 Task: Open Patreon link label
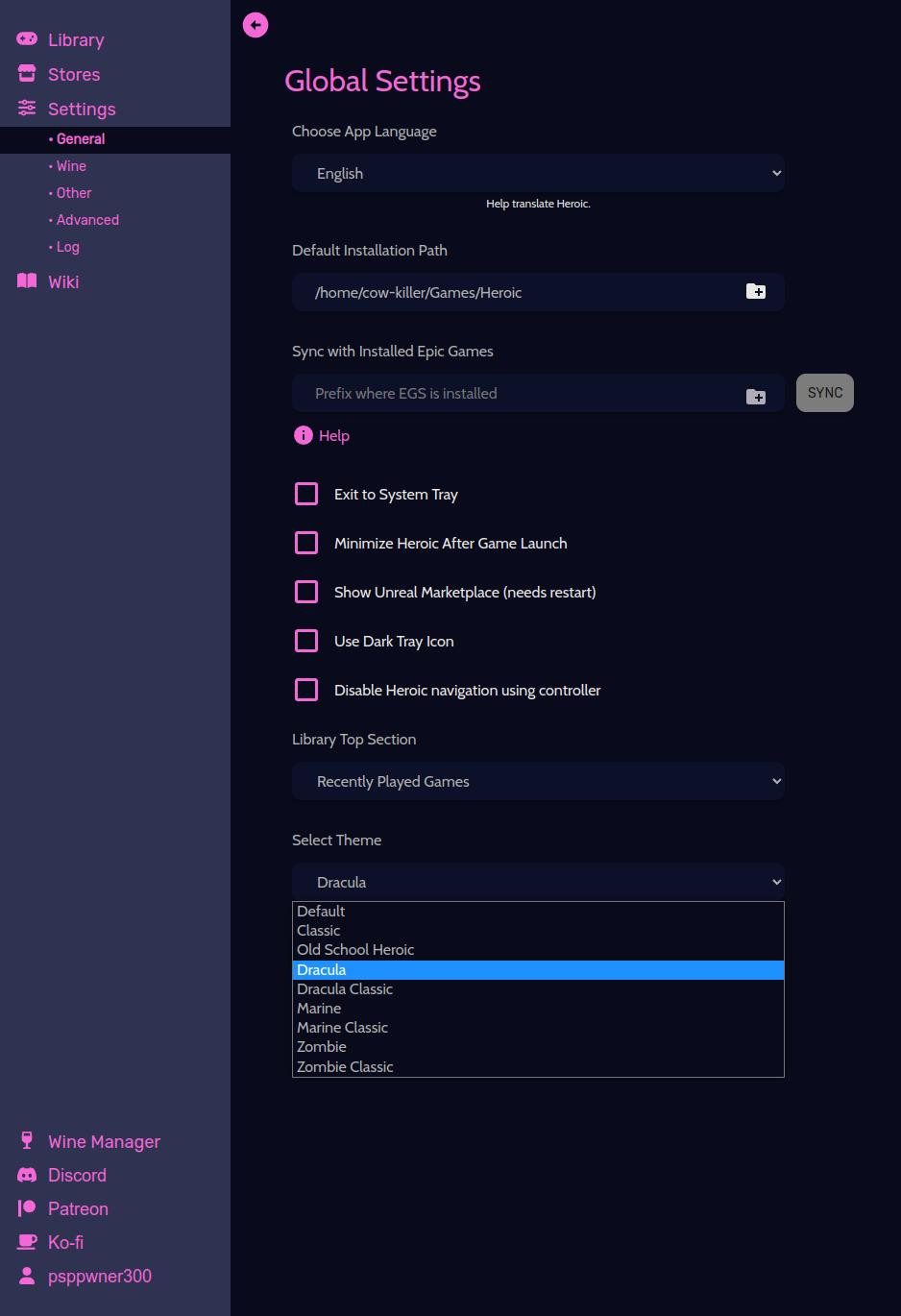coord(78,1208)
